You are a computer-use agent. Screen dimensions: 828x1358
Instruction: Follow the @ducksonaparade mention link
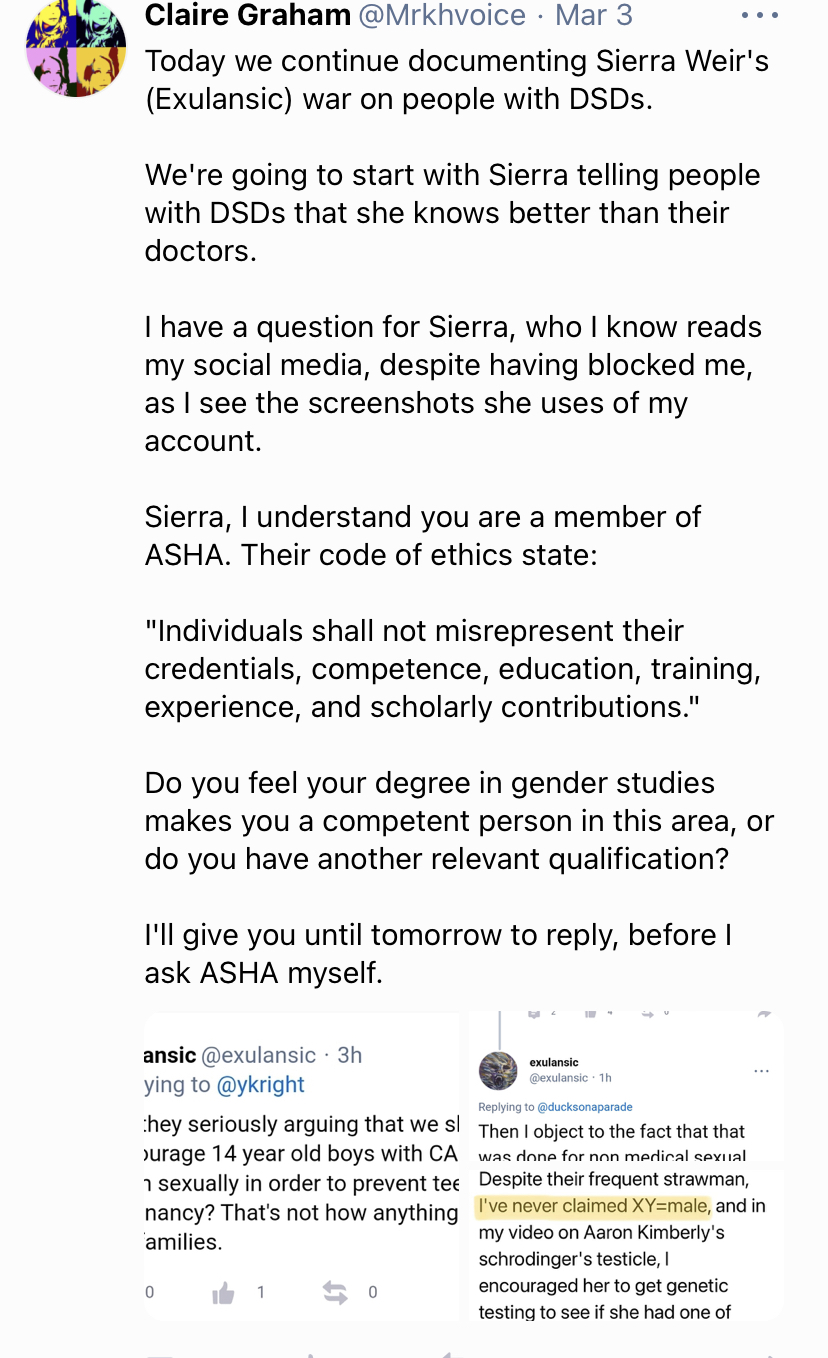point(584,1107)
